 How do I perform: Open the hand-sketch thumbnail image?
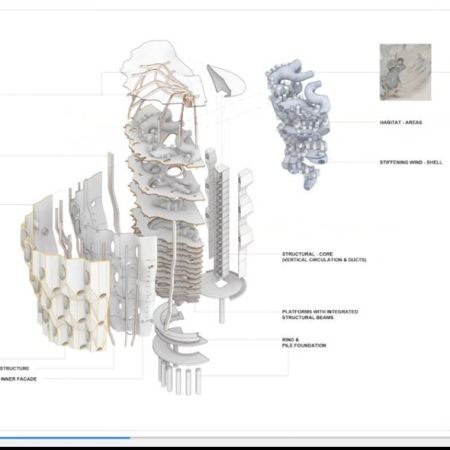click(405, 72)
